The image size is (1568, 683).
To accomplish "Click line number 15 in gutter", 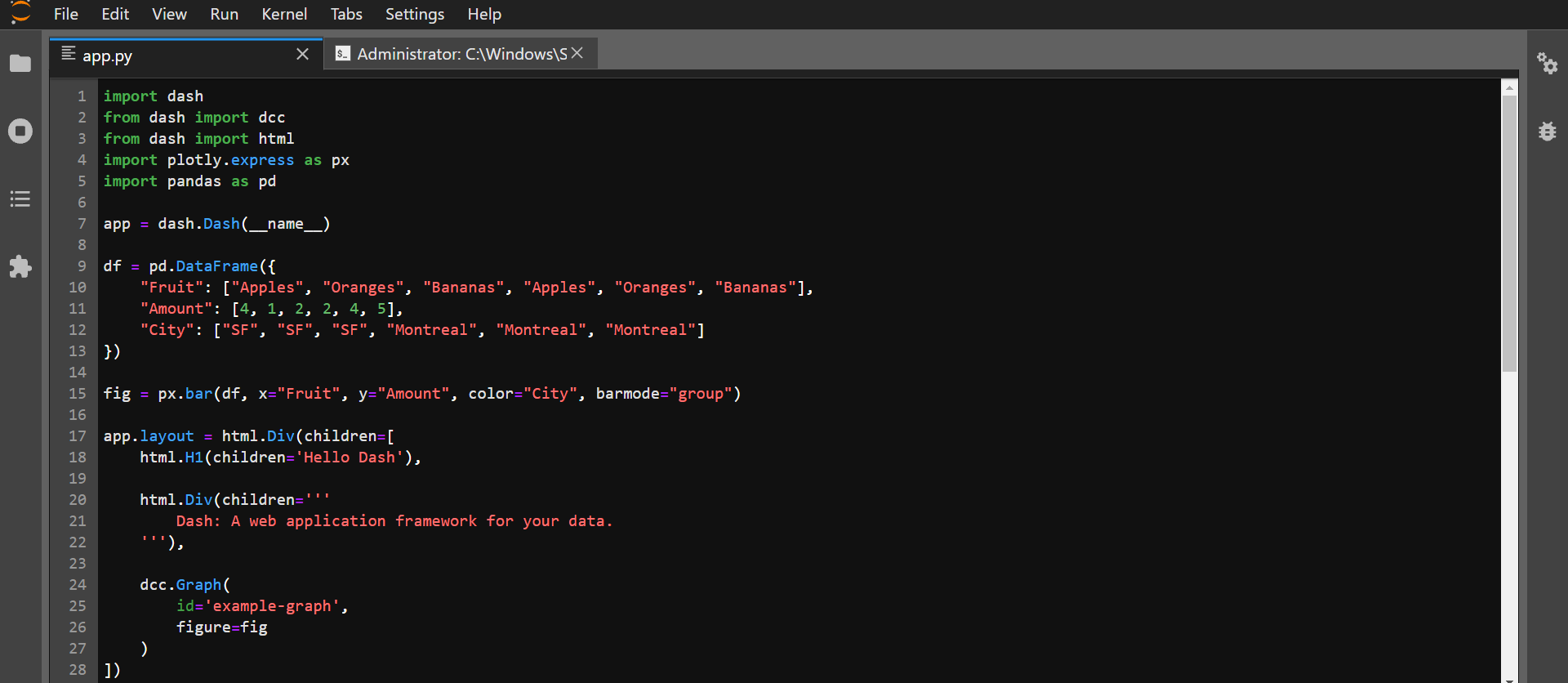I will coord(78,393).
